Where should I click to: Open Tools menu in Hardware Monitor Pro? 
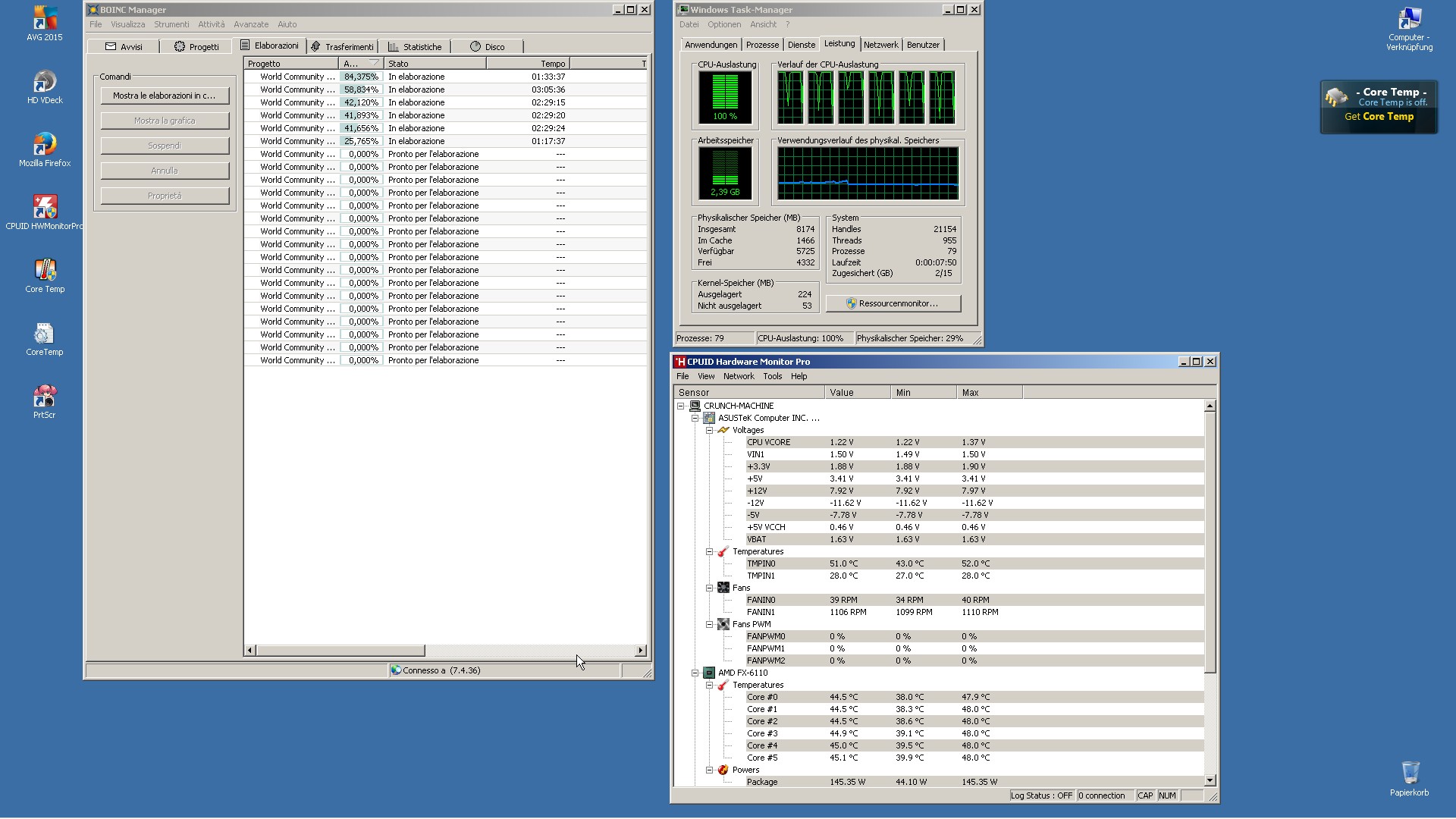(x=773, y=376)
